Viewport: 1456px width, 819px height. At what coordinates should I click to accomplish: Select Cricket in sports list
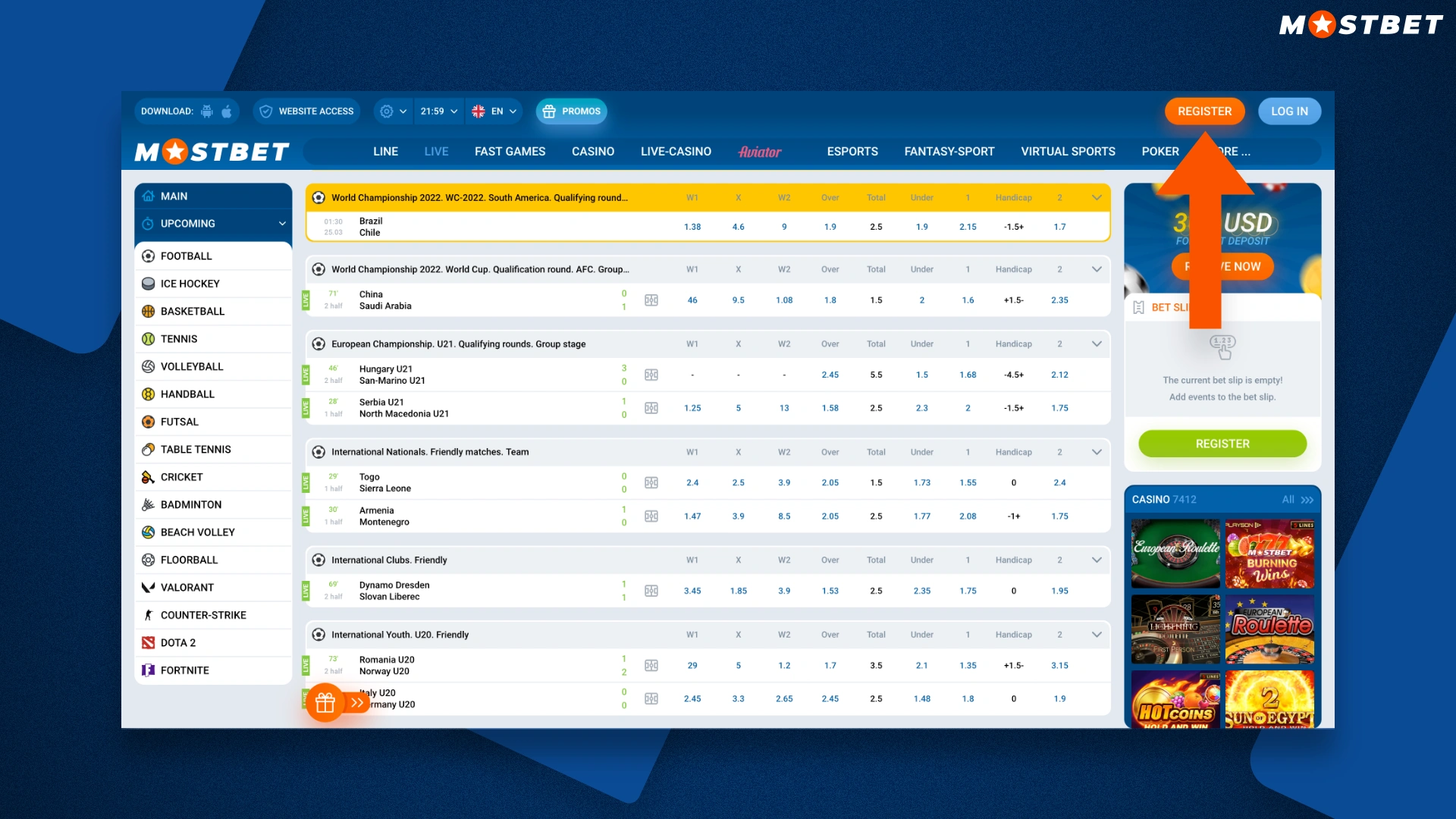tap(213, 478)
